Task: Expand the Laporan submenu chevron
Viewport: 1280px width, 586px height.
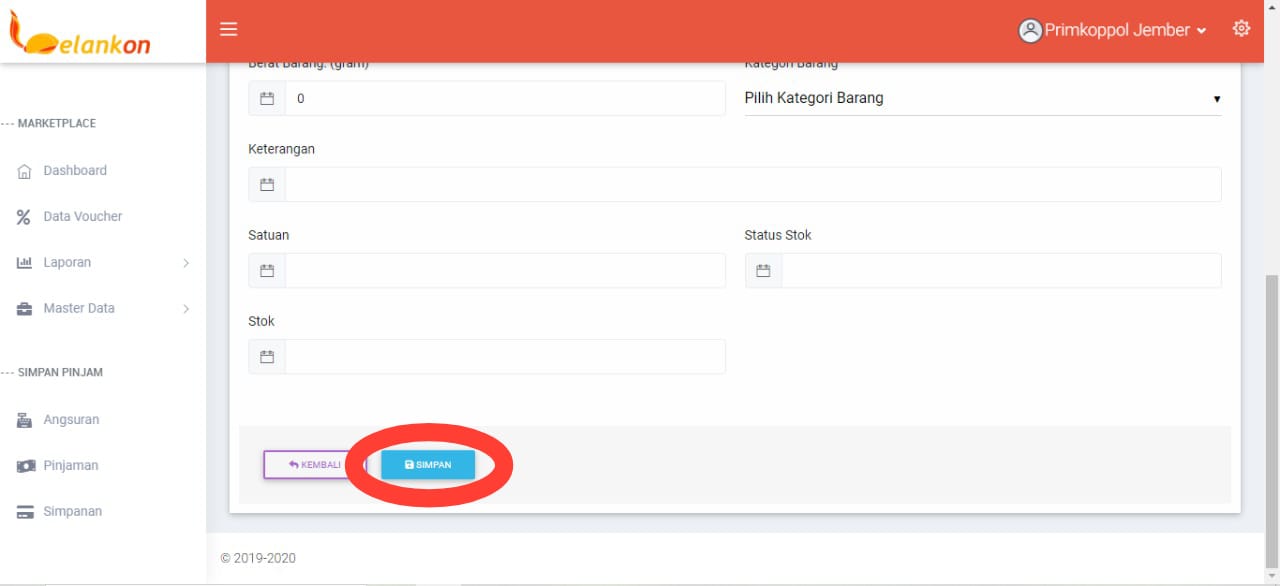Action: coord(186,263)
